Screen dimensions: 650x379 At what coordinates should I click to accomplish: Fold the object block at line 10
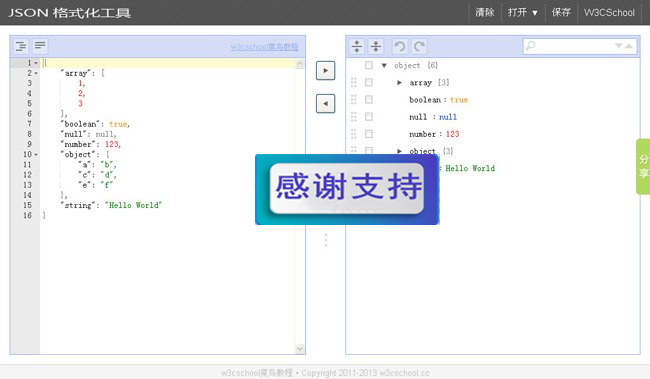[36, 155]
